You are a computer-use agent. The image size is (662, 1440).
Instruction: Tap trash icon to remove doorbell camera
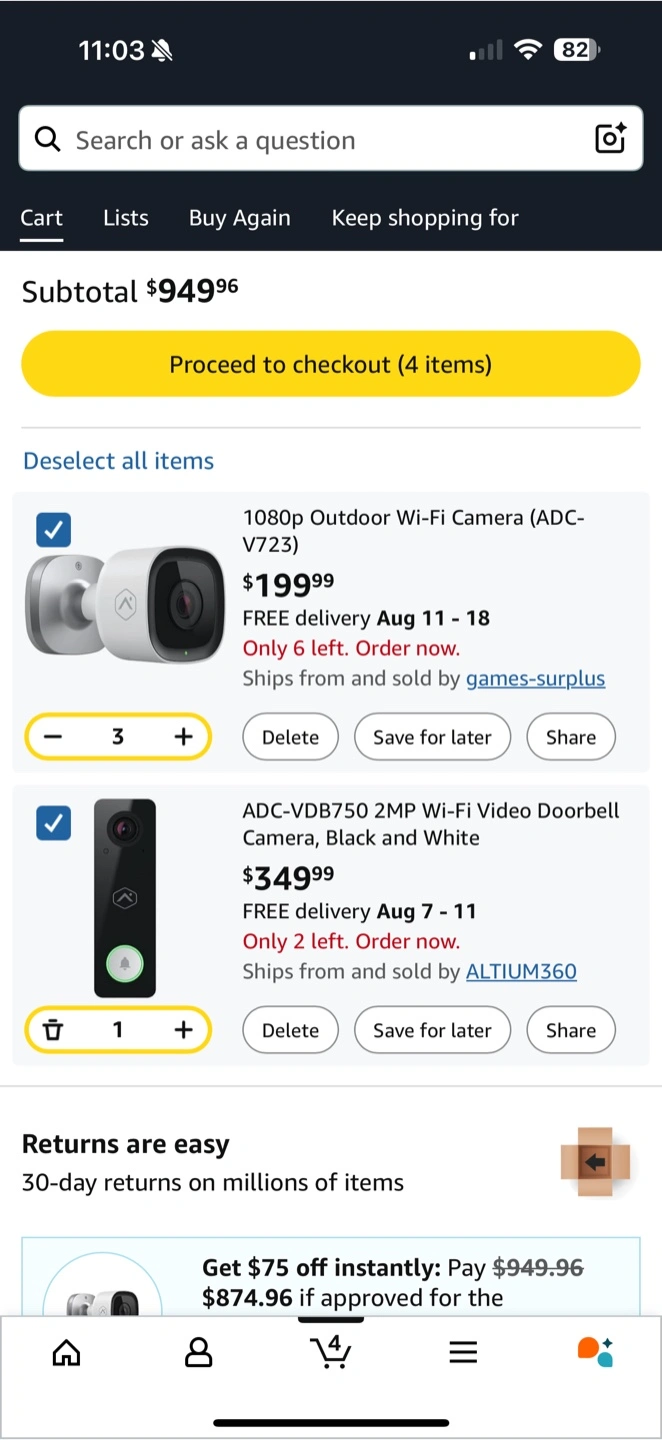[x=53, y=1030]
